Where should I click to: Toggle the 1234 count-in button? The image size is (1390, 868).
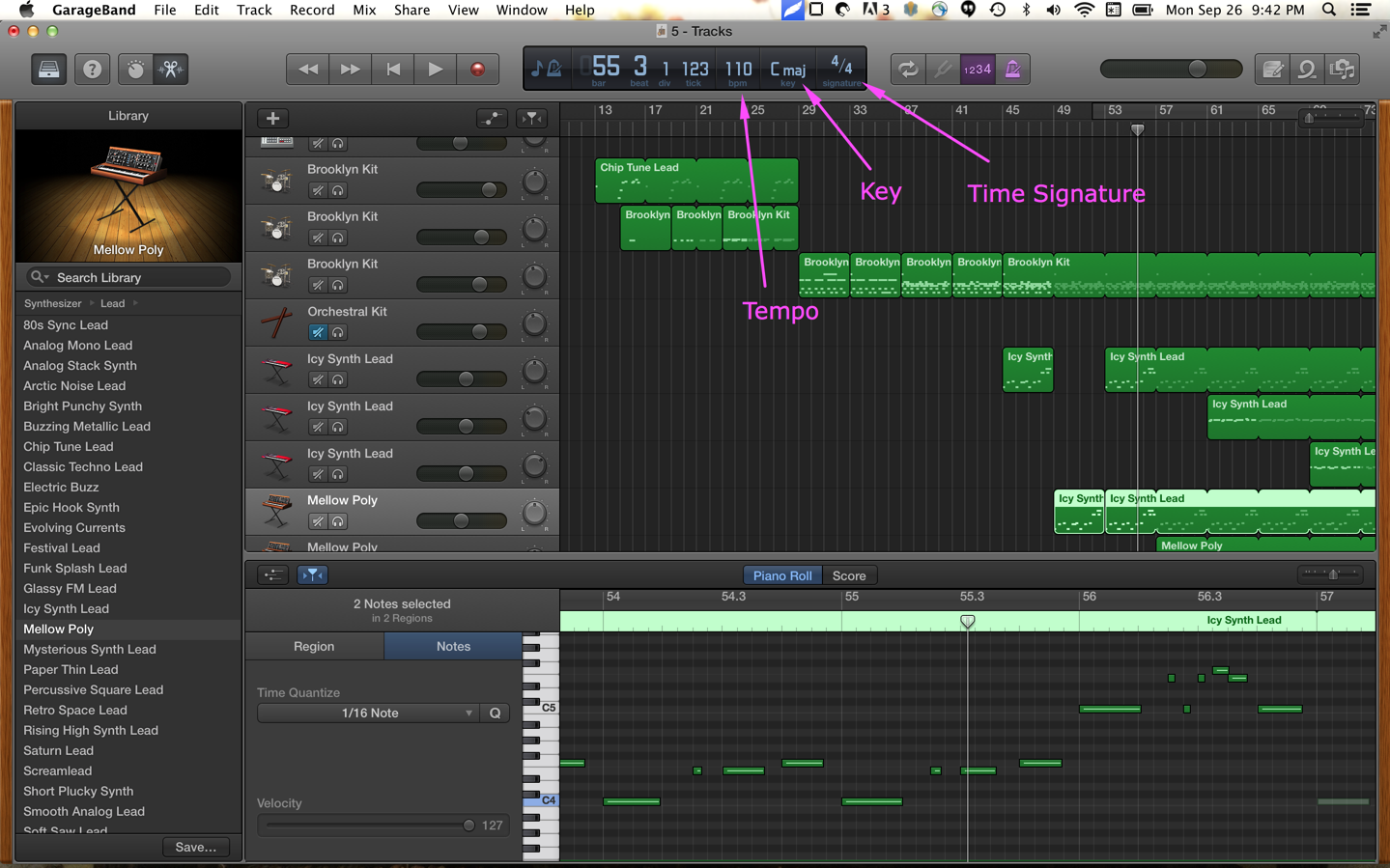coord(977,70)
